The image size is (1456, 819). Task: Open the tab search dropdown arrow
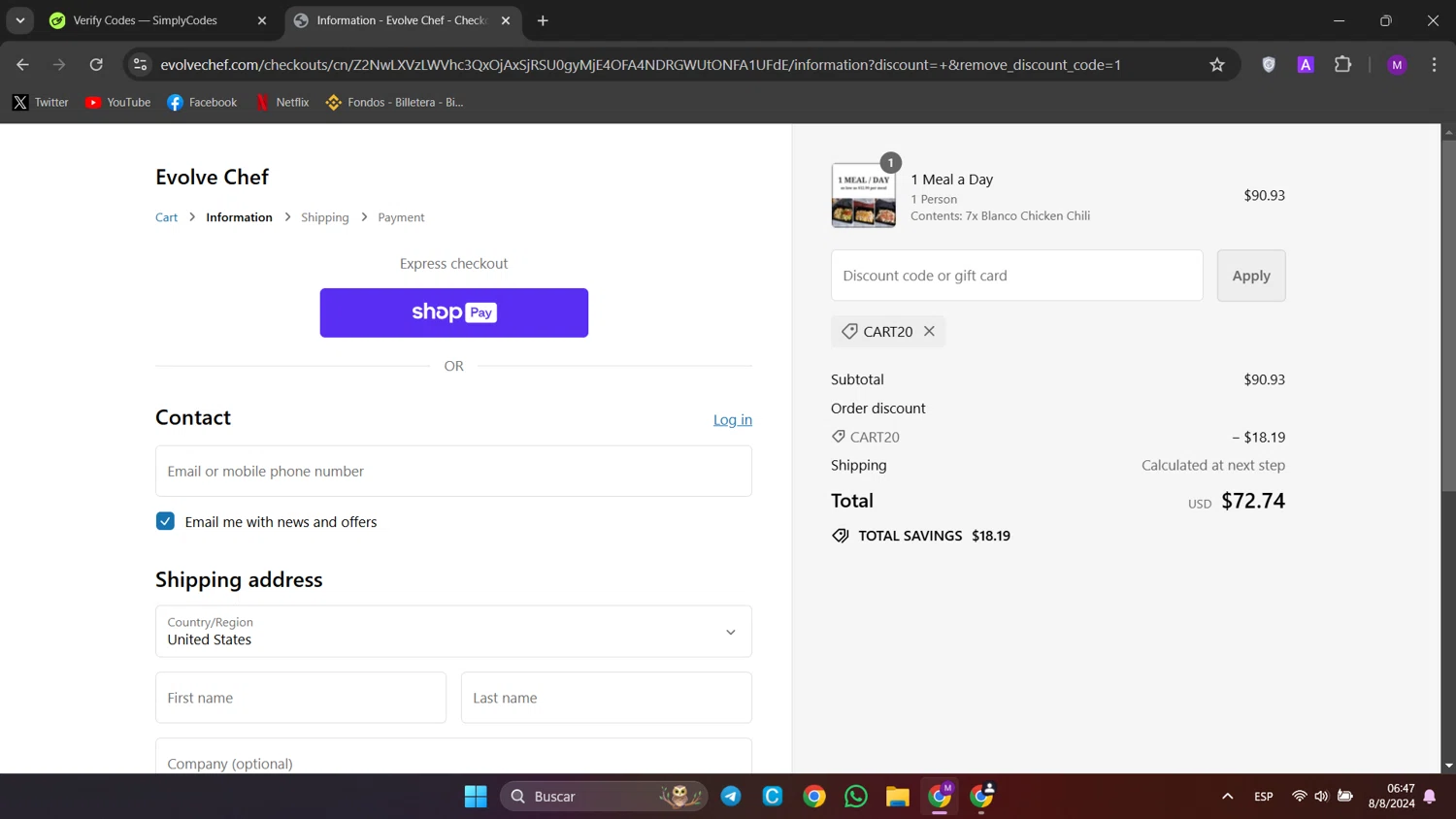20,20
